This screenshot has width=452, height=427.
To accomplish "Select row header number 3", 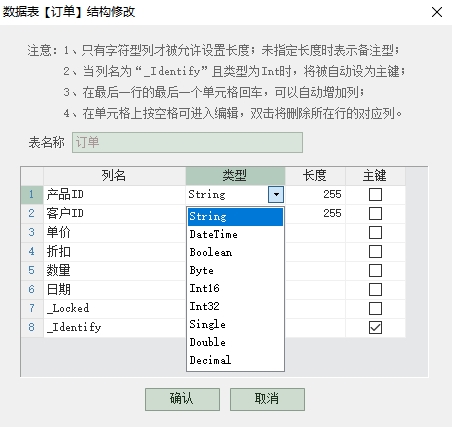I will click(32, 232).
